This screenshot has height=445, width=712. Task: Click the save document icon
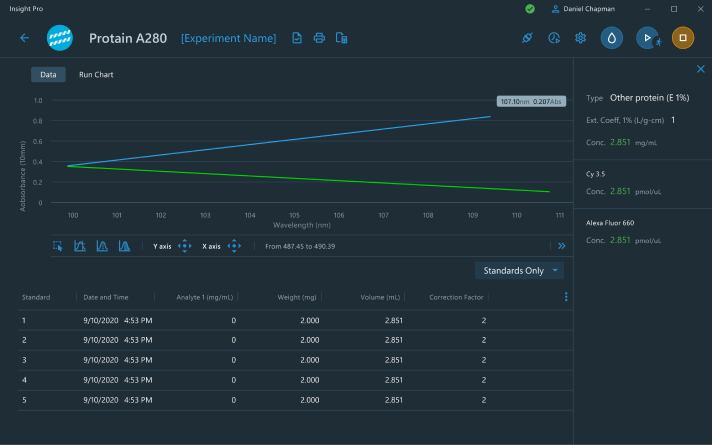tap(297, 38)
